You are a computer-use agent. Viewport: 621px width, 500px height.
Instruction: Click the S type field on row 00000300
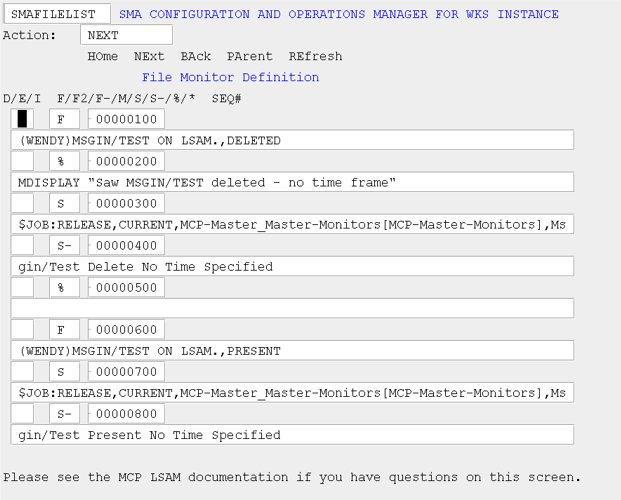tap(64, 203)
